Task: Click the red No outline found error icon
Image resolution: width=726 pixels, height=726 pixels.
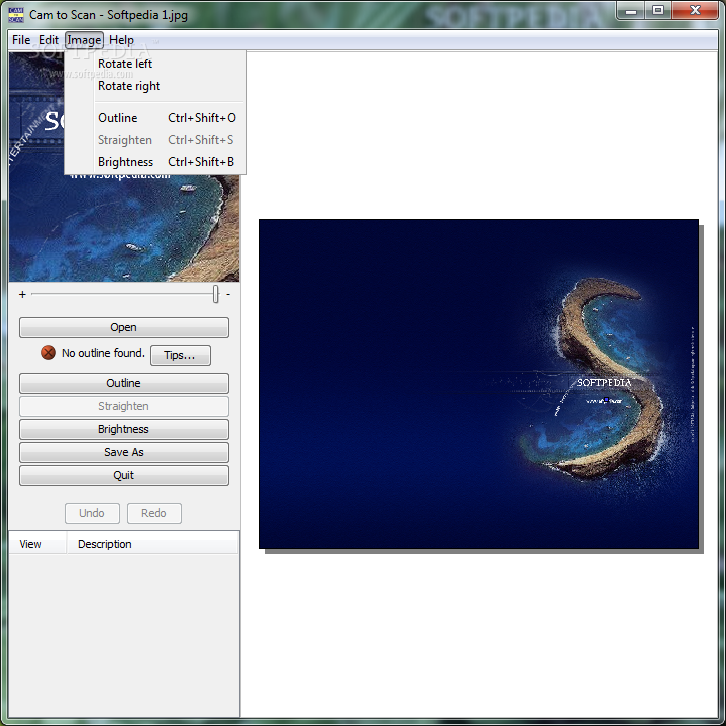Action: 48,353
